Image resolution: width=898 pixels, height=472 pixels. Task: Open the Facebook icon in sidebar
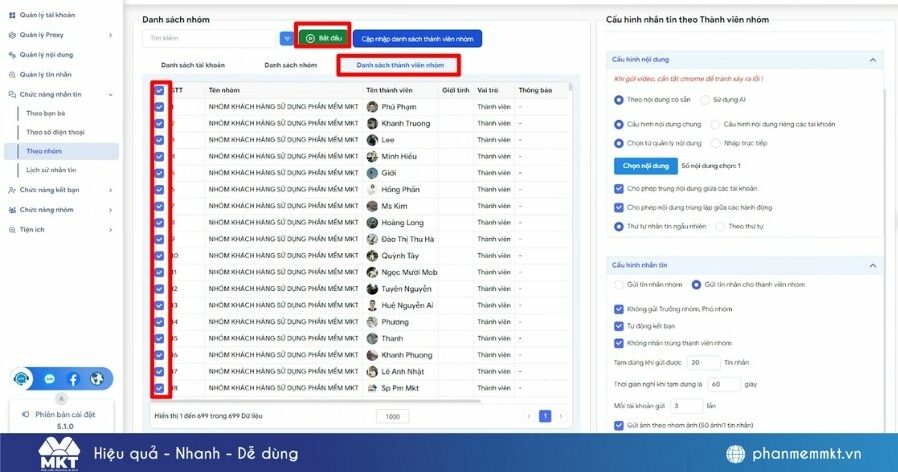coord(73,379)
